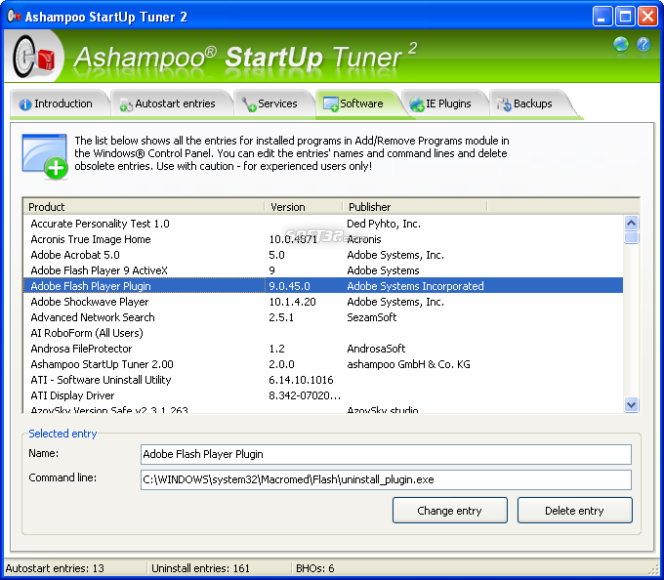Click the window icon on Software tab
This screenshot has height=580, width=664.
[x=331, y=104]
